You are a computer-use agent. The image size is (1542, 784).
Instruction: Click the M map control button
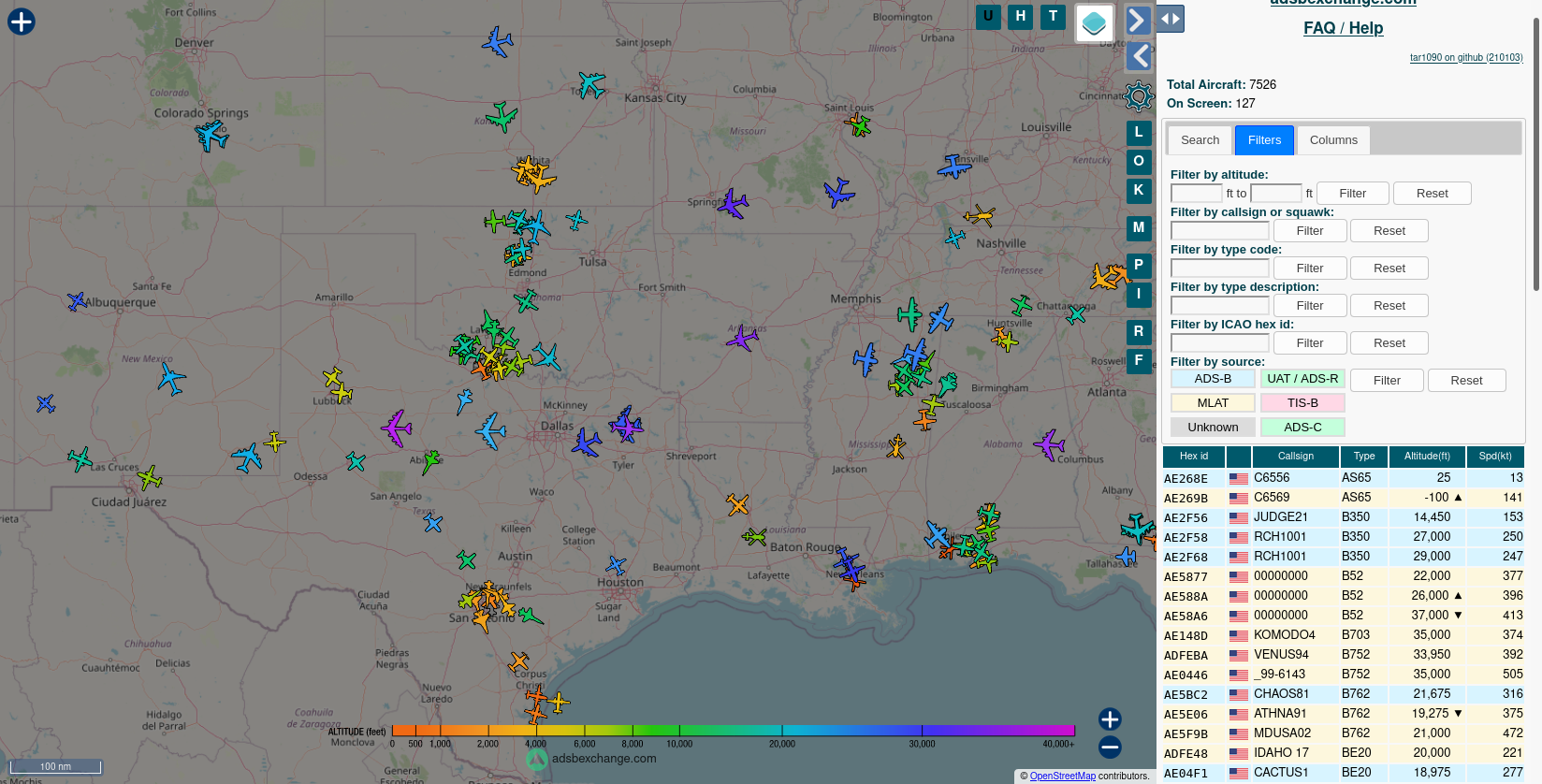(1139, 228)
